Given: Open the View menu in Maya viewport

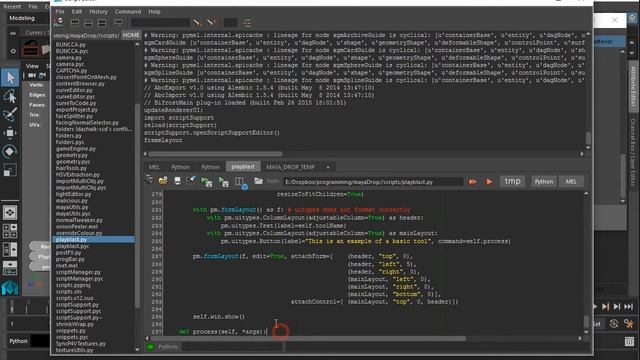Looking at the screenshot, I should [x=32, y=66].
